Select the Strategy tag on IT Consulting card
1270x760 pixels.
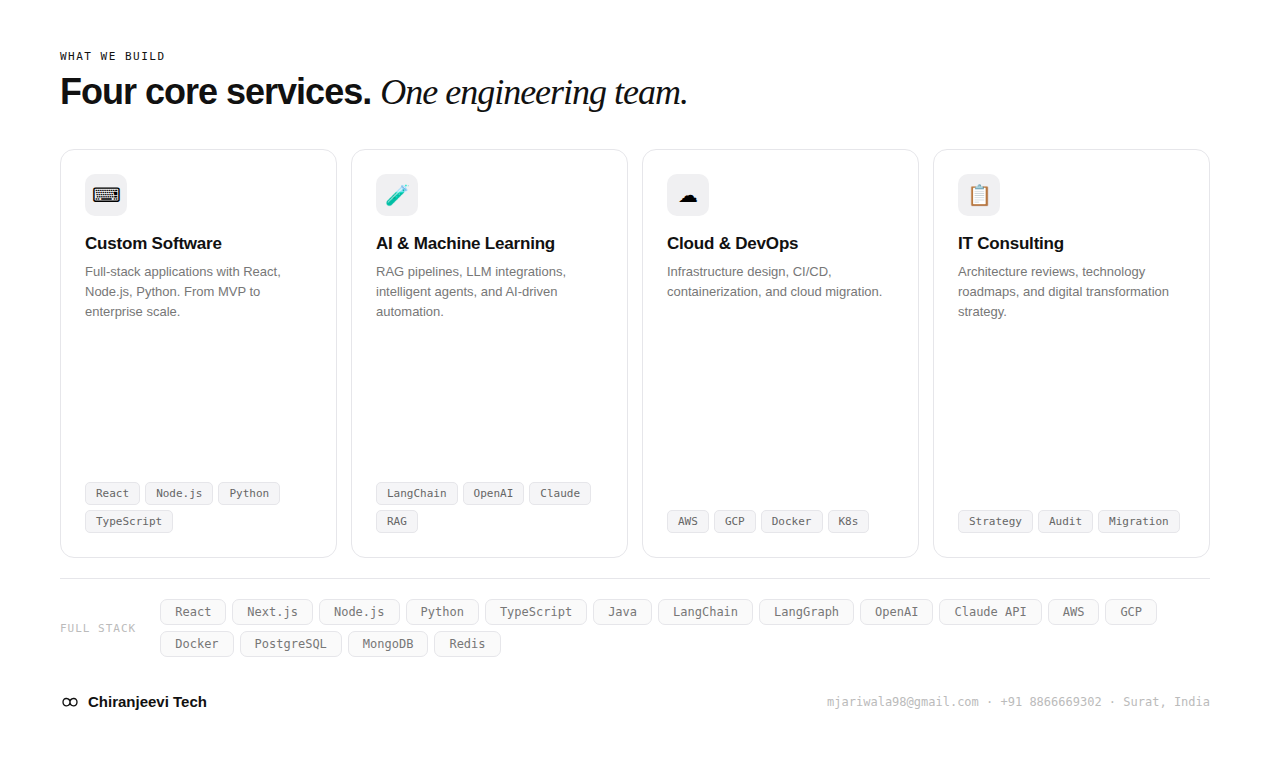coord(995,521)
